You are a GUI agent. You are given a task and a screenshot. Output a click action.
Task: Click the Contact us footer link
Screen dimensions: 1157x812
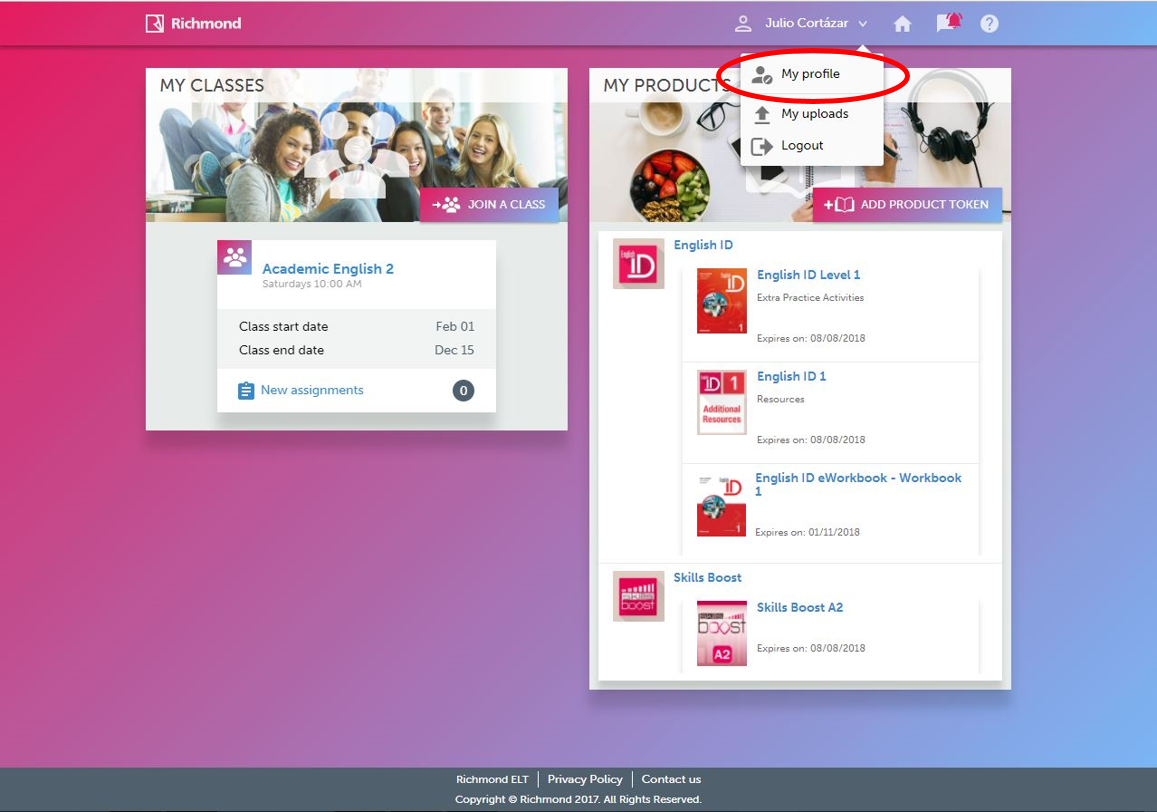[x=671, y=779]
